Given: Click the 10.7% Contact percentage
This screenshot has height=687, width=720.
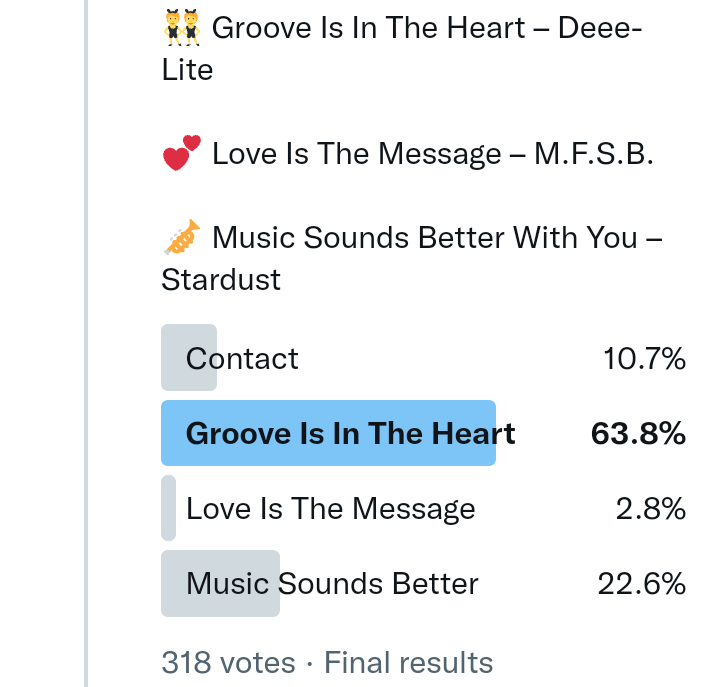Looking at the screenshot, I should click(644, 358).
